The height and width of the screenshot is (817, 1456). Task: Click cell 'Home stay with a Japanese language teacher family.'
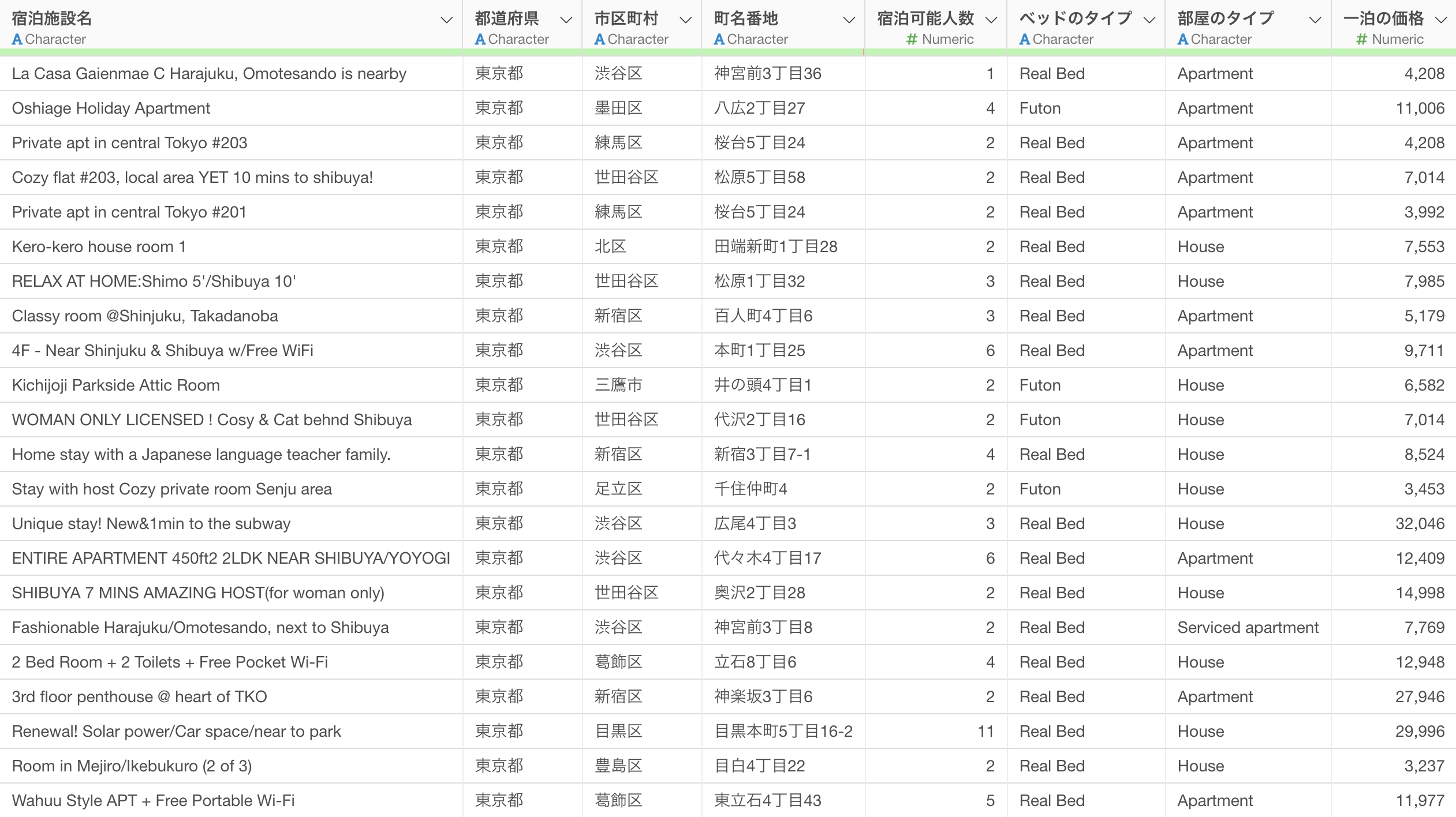coord(231,454)
